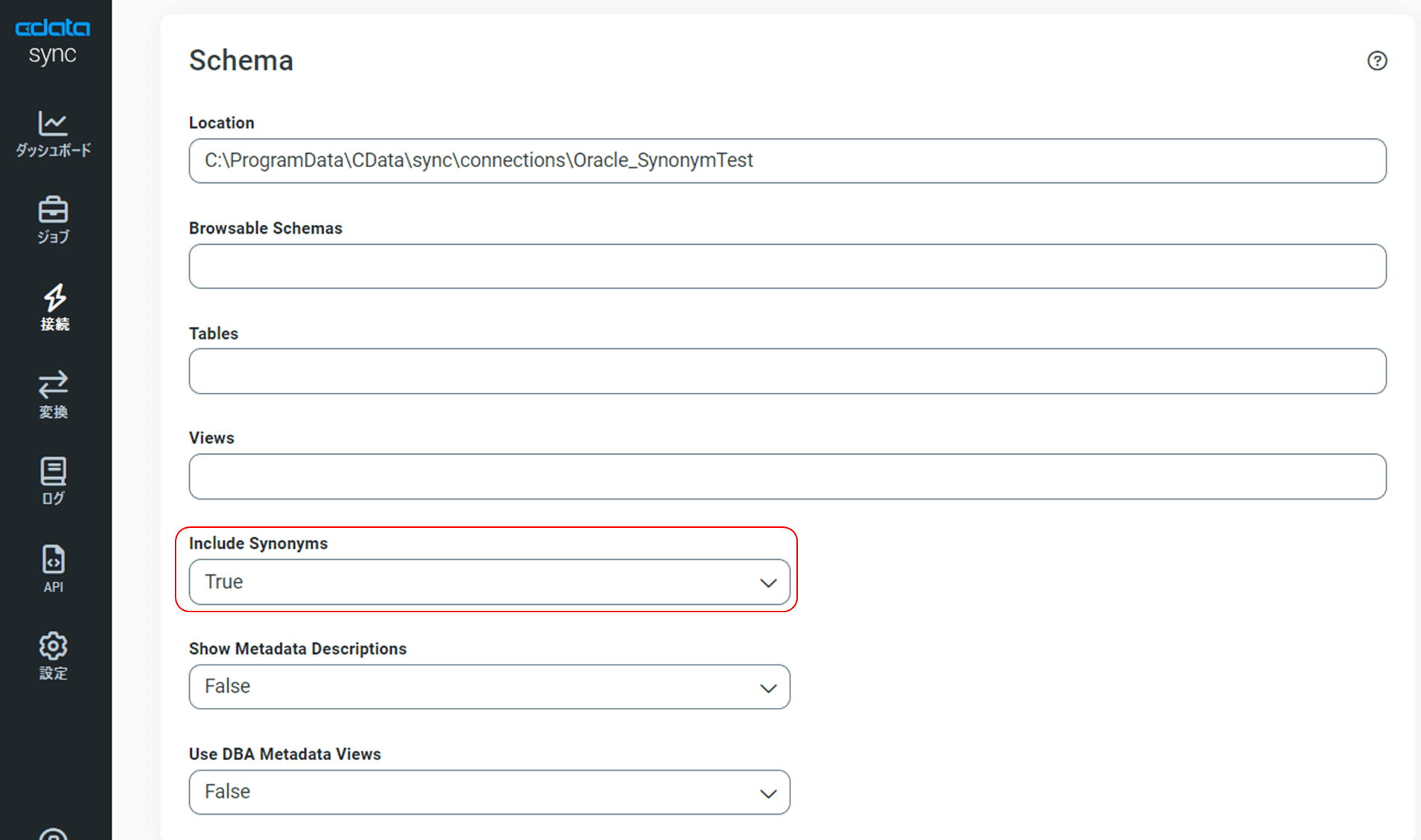This screenshot has width=1421, height=840.
Task: Open the Dashboard chart icon in sidebar
Action: pyautogui.click(x=53, y=124)
